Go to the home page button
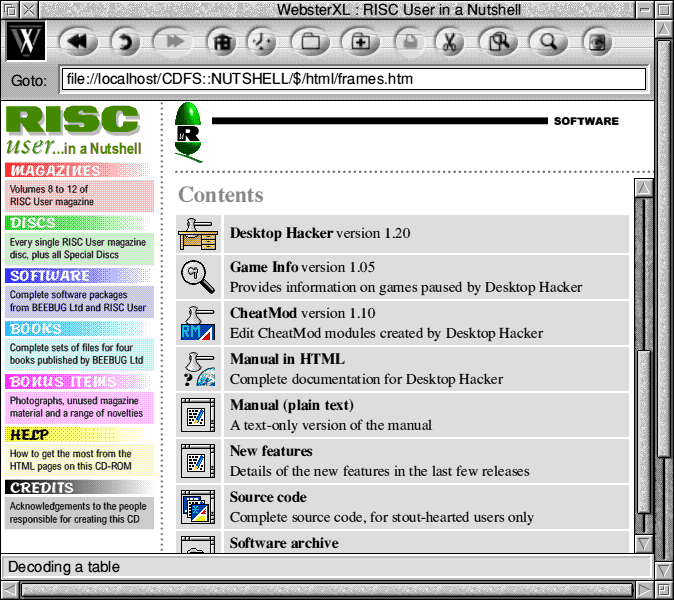The height and width of the screenshot is (600, 674). click(222, 42)
